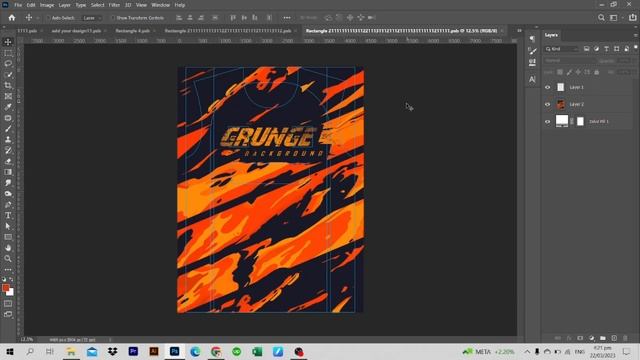
Task: Select the History Brush tool
Action: pos(8,150)
